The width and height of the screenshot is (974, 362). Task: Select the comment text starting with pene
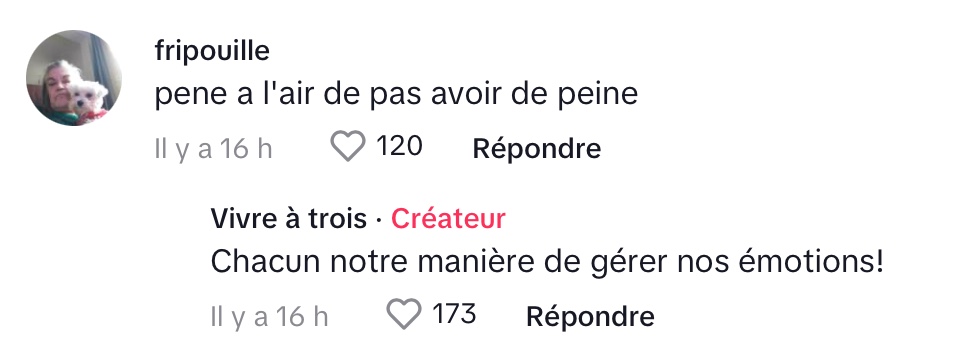click(396, 94)
